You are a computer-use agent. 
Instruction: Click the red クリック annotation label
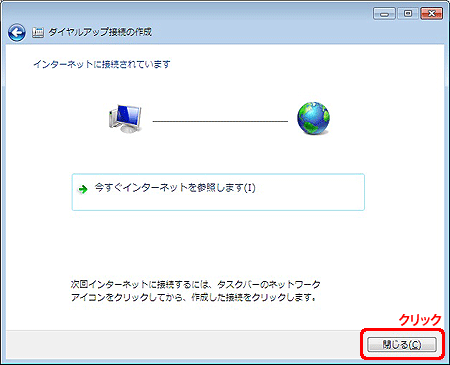point(420,320)
